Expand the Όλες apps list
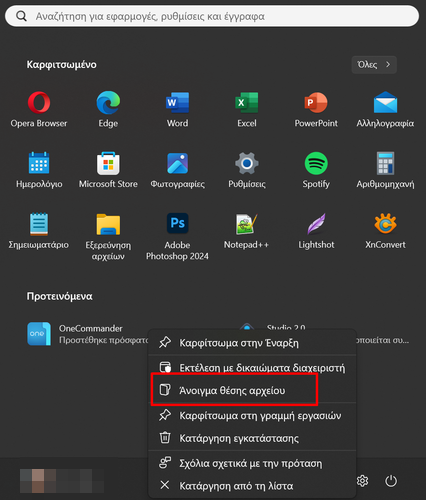The image size is (426, 500). pyautogui.click(x=374, y=65)
